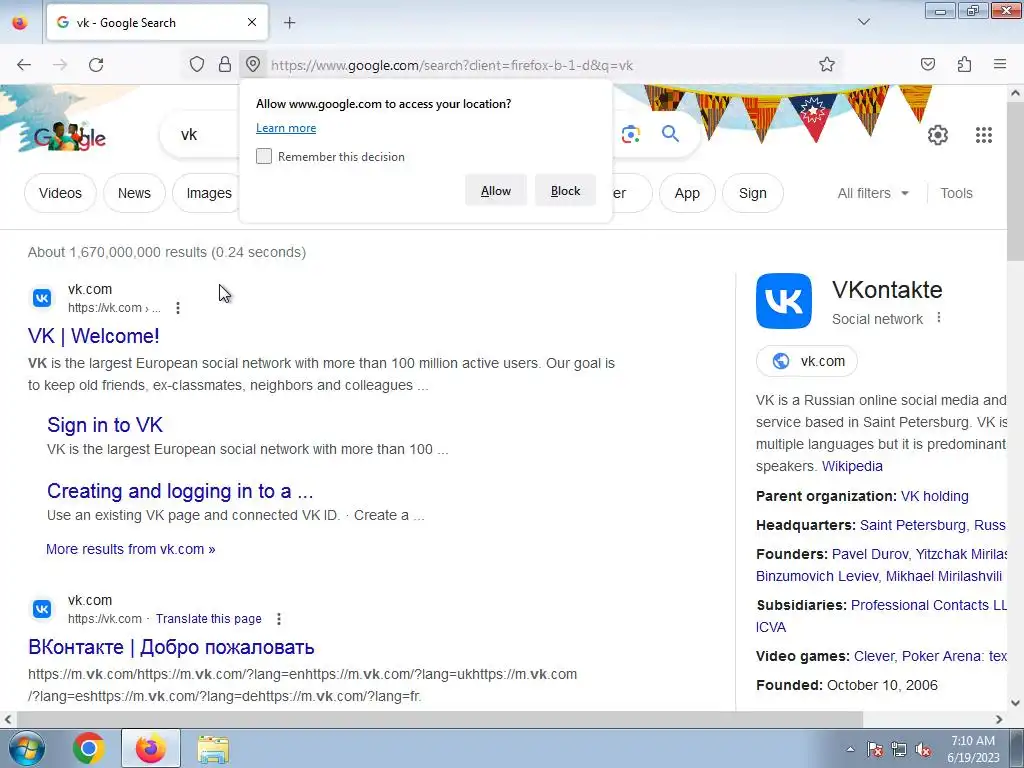Screen dimensions: 1024x768
Task: Click the network tray icon
Action: pos(899,749)
